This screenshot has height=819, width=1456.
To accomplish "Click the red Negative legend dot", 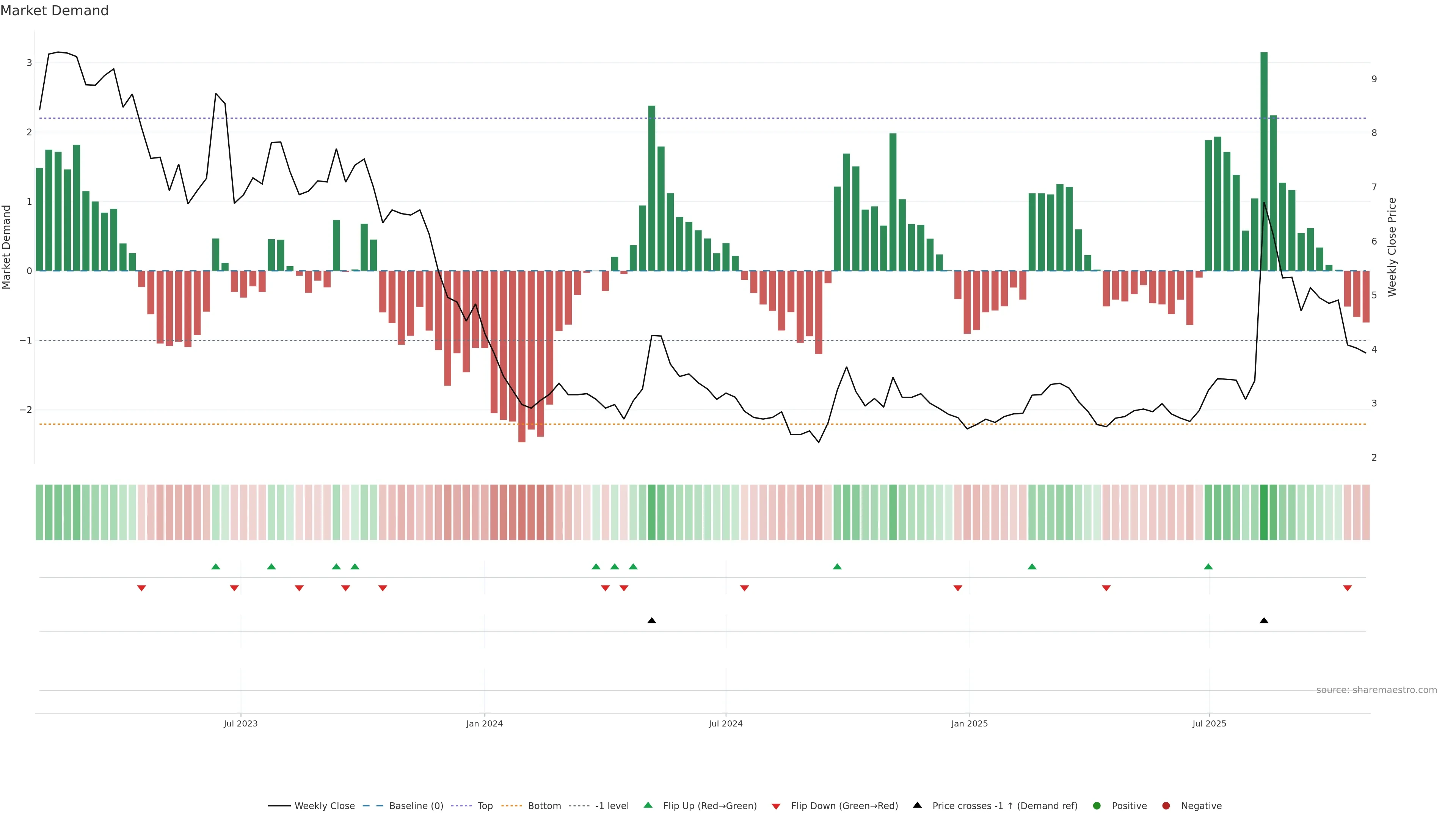I will tap(1166, 805).
